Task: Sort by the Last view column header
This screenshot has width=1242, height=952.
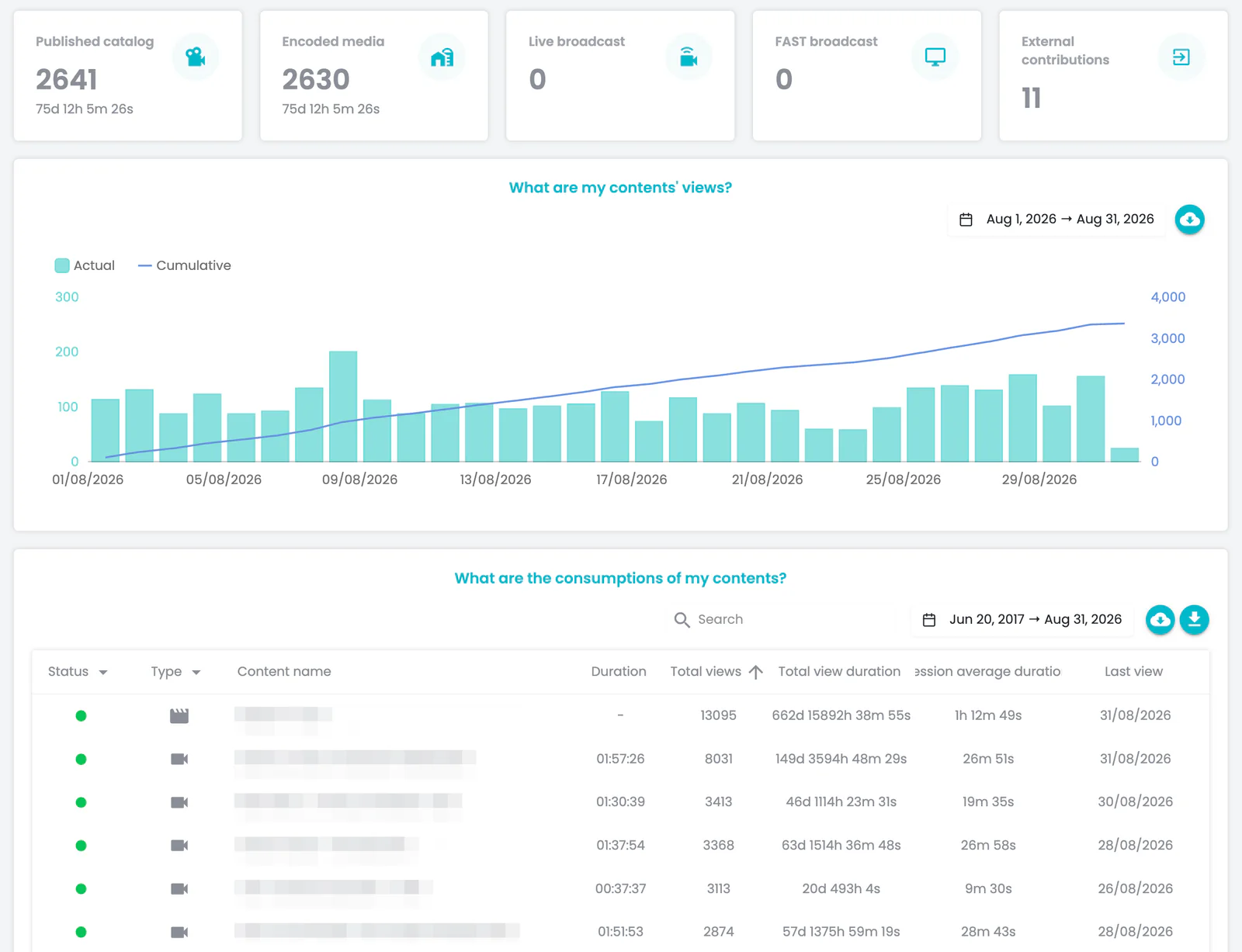Action: 1133,672
